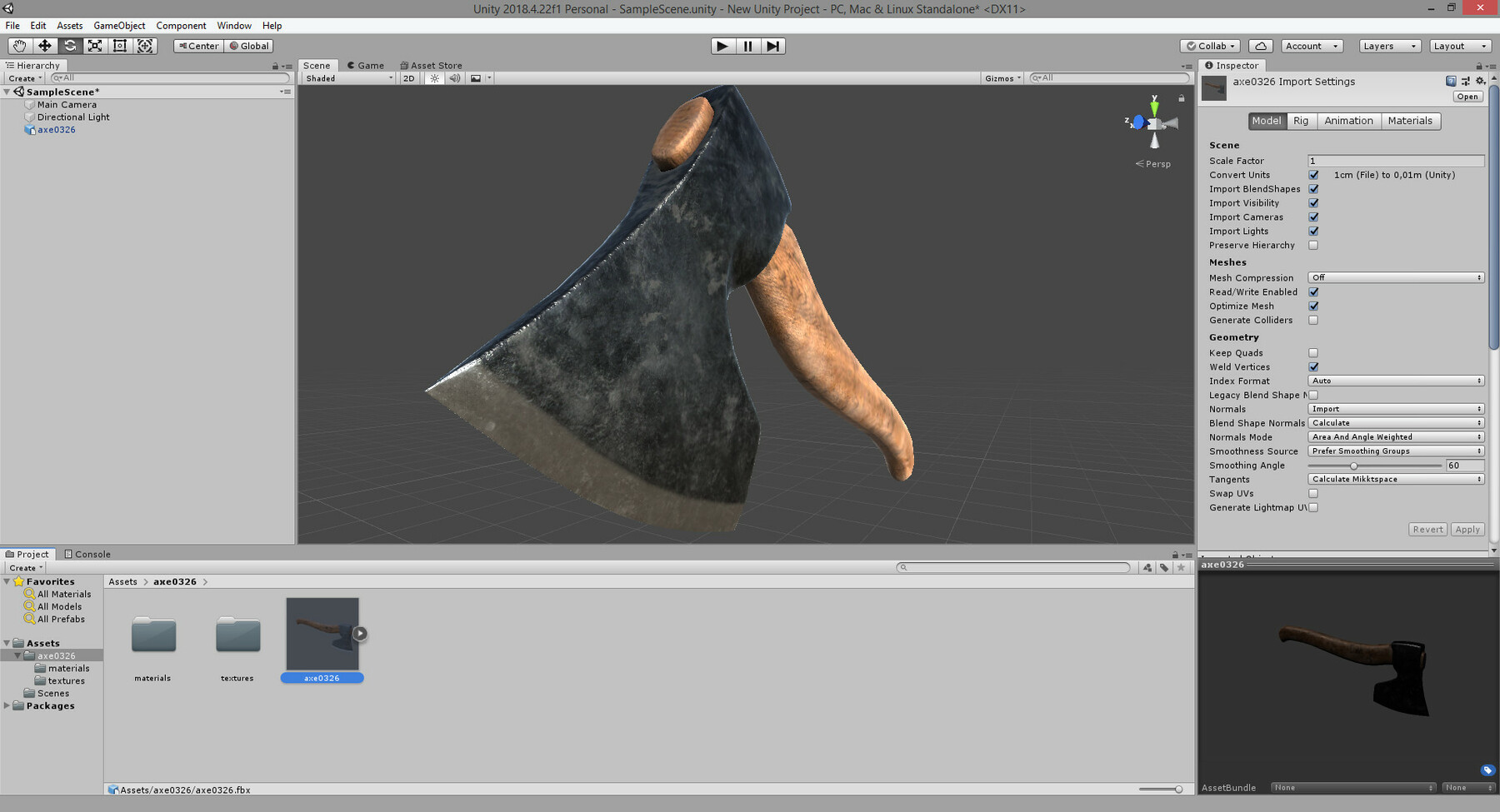Open the Mesh Compression dropdown

pyautogui.click(x=1396, y=276)
